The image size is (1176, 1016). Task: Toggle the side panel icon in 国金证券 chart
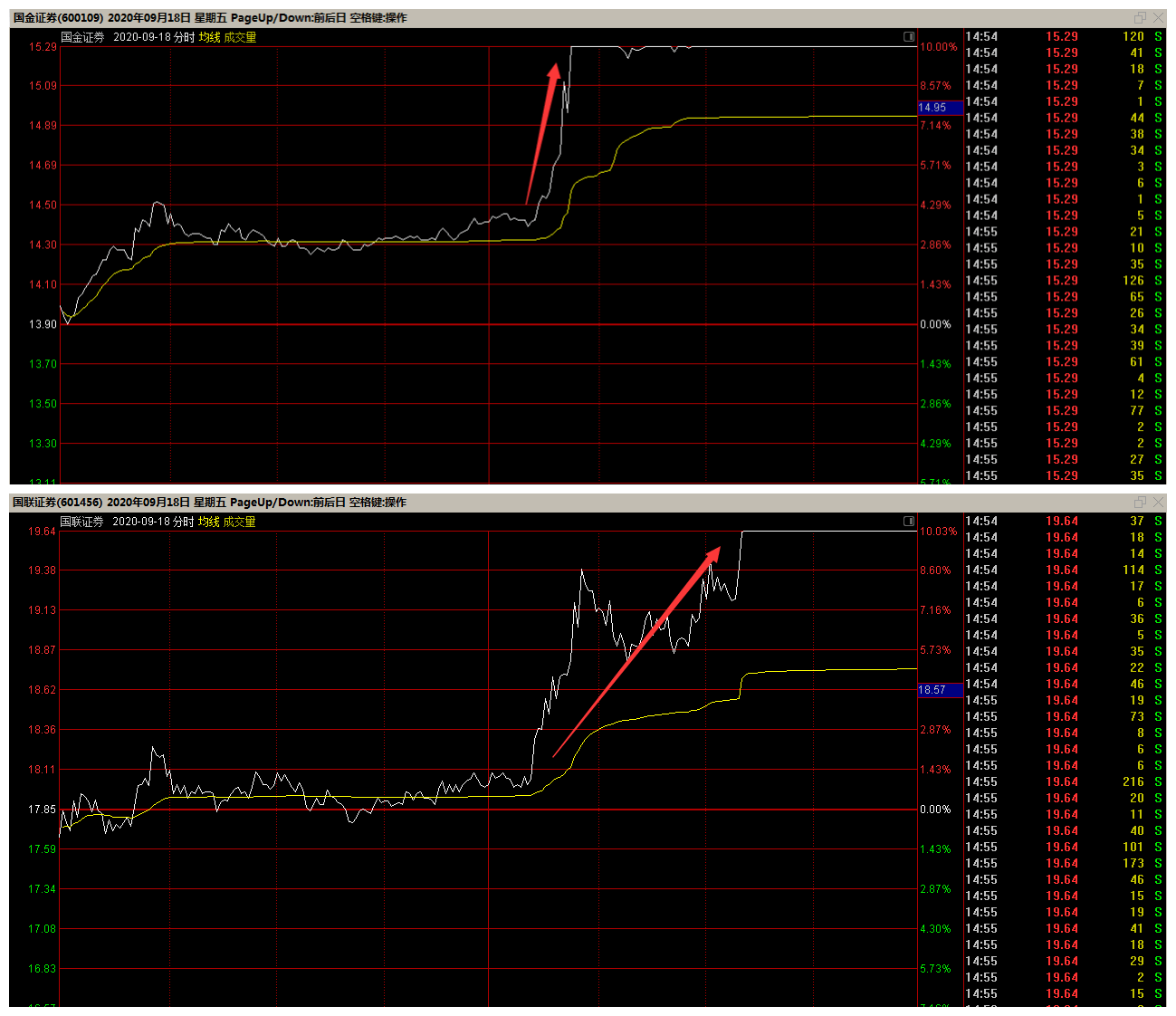[x=909, y=37]
